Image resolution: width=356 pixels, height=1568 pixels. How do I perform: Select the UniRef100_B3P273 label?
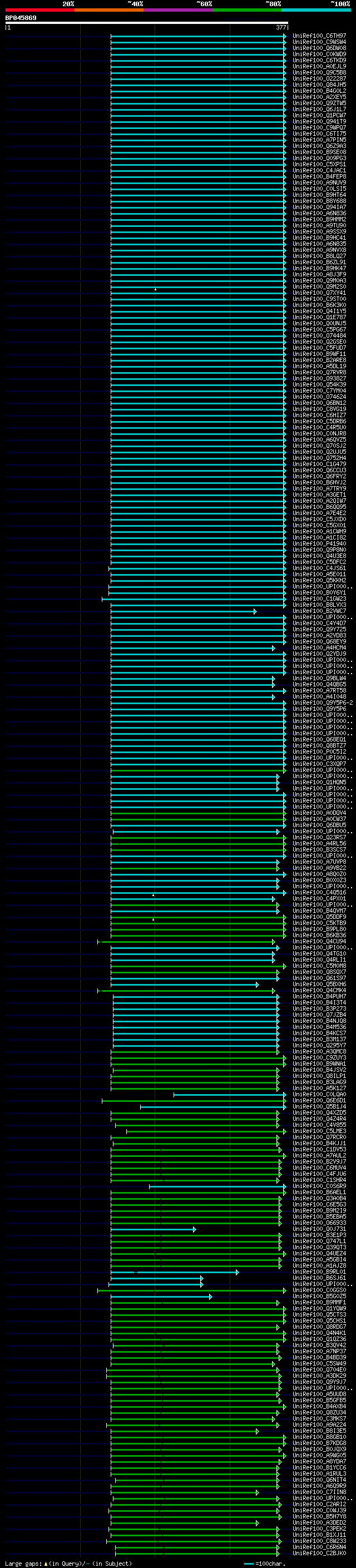(319, 1008)
